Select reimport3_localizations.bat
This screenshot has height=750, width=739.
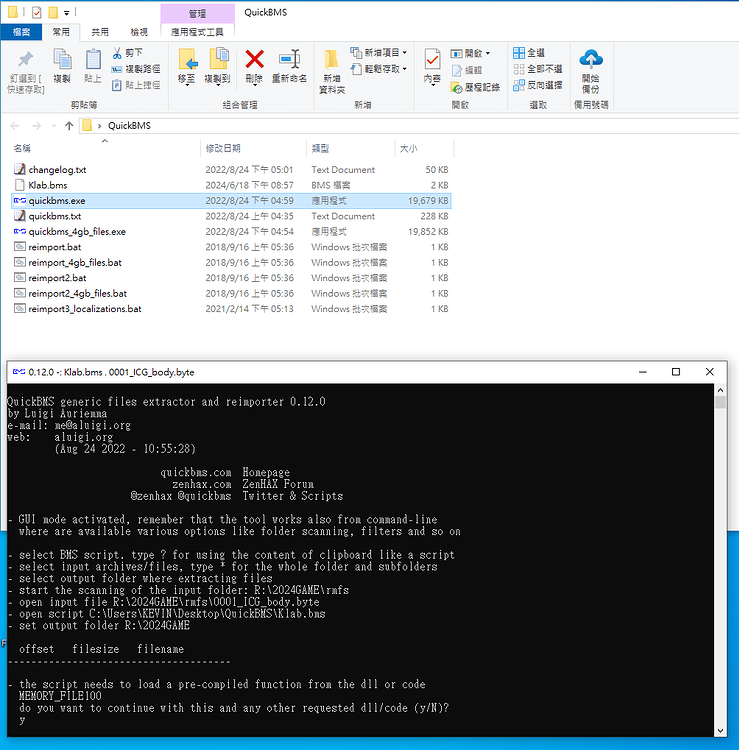(231, 309)
